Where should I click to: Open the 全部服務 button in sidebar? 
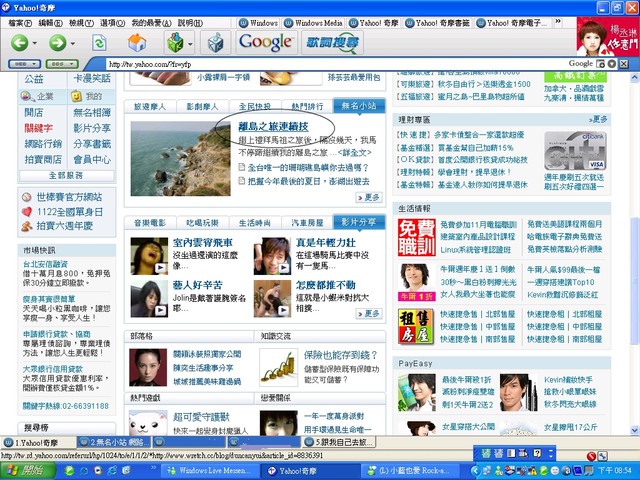pos(66,176)
